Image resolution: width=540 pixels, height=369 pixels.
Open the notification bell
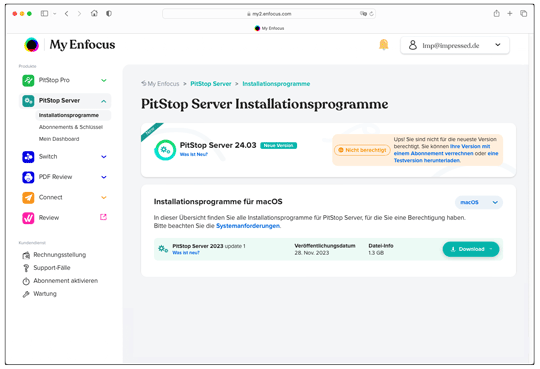383,45
